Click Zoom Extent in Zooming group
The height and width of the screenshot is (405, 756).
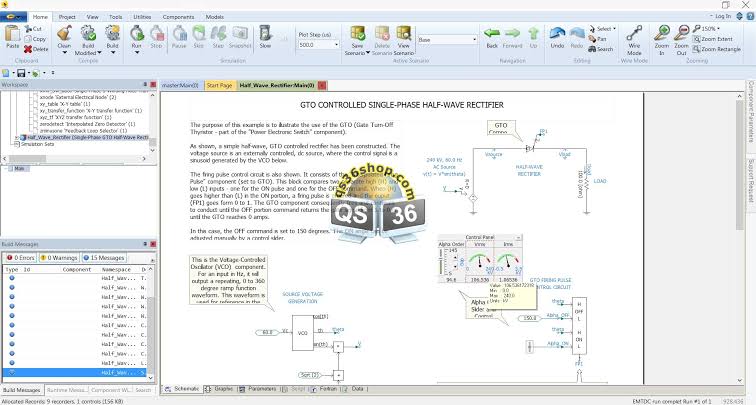tap(713, 39)
